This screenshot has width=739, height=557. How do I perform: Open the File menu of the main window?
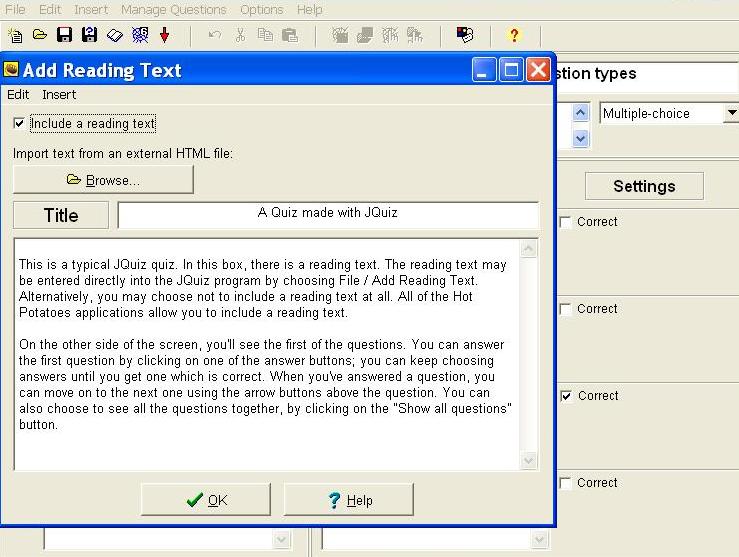coord(15,9)
